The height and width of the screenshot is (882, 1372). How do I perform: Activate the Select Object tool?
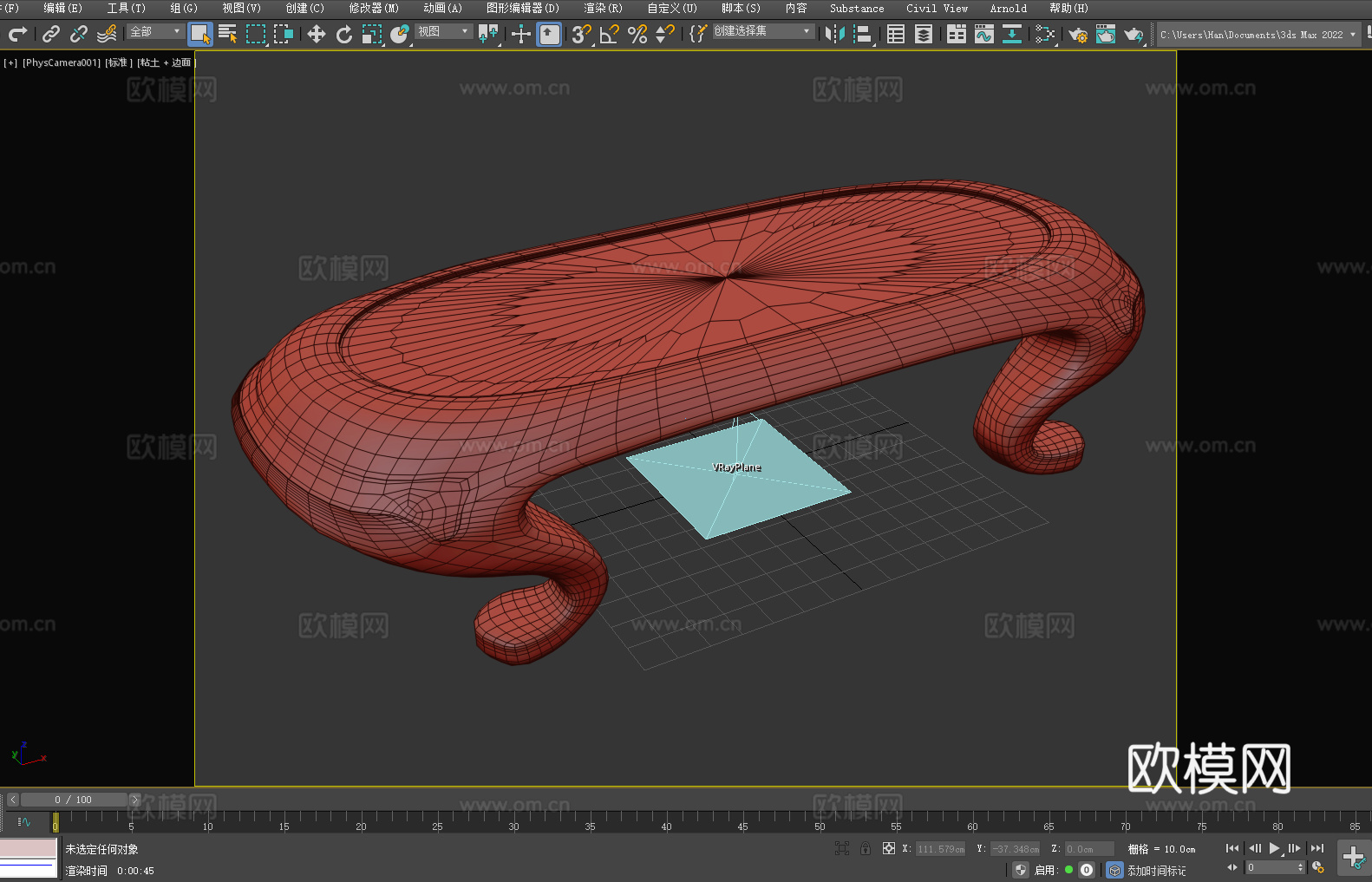(200, 34)
